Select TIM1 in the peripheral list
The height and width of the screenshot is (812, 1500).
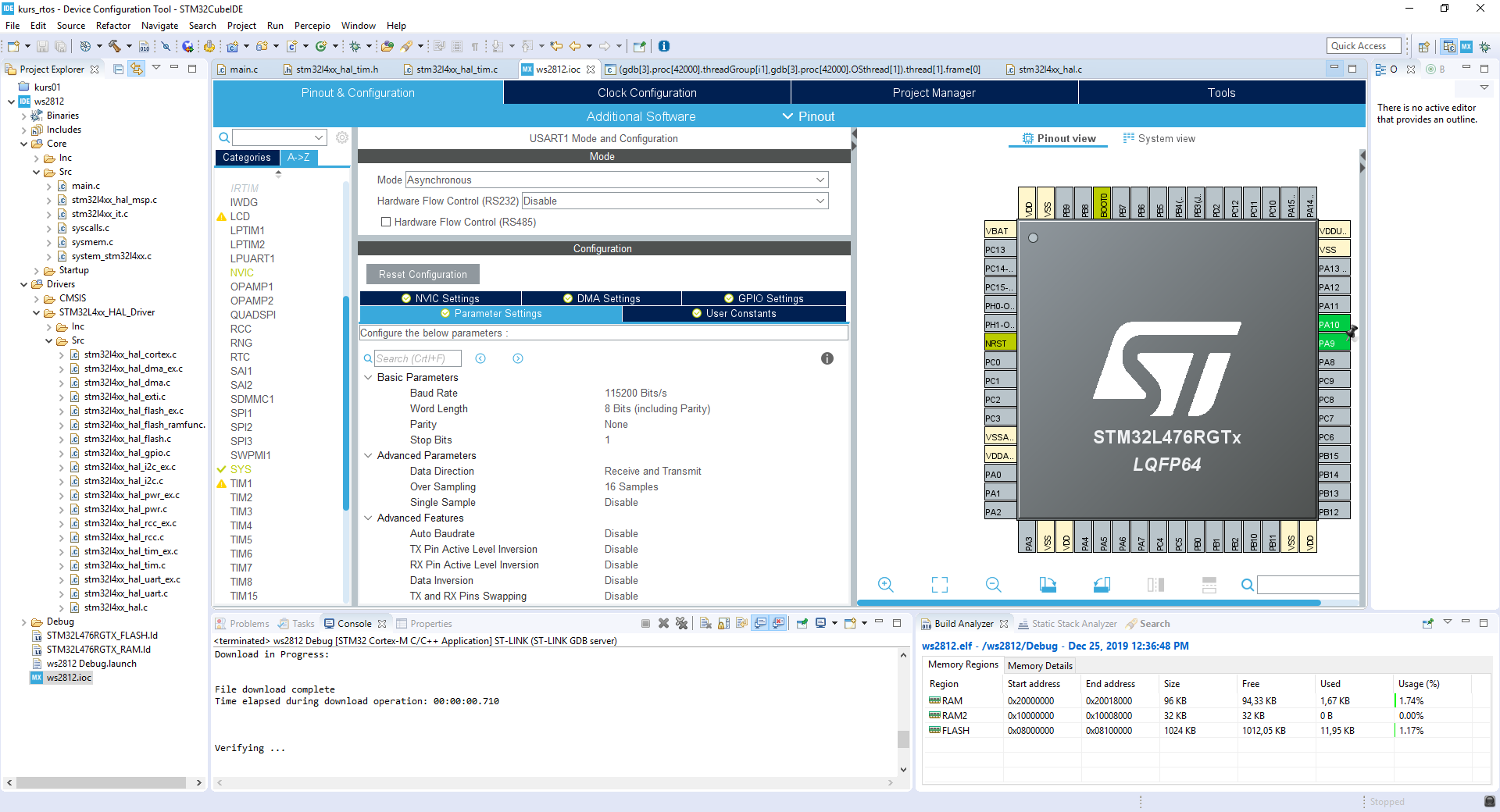coord(241,483)
